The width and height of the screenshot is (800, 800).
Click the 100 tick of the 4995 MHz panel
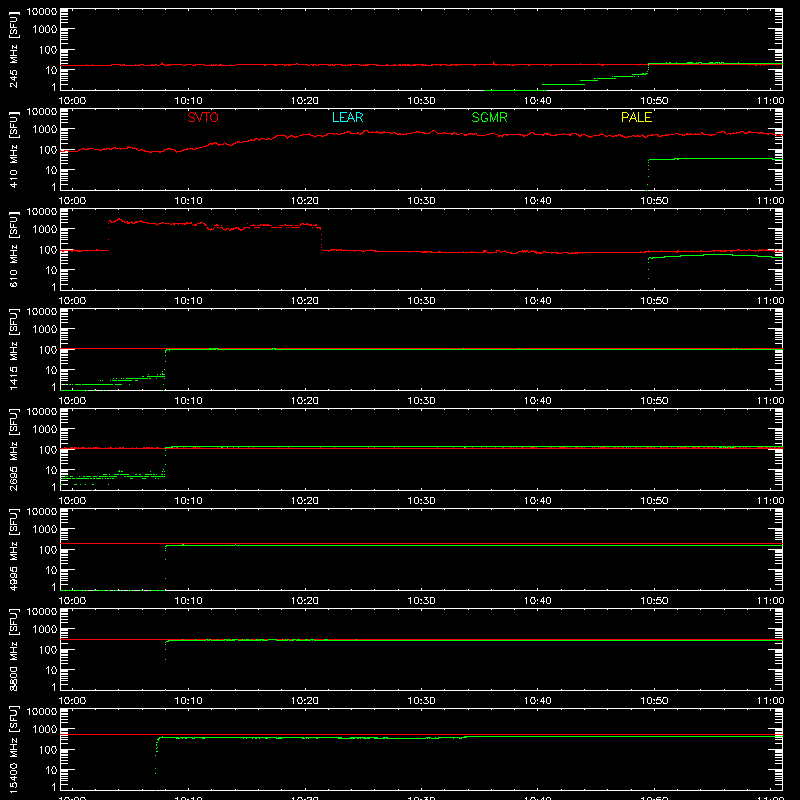coord(47,550)
